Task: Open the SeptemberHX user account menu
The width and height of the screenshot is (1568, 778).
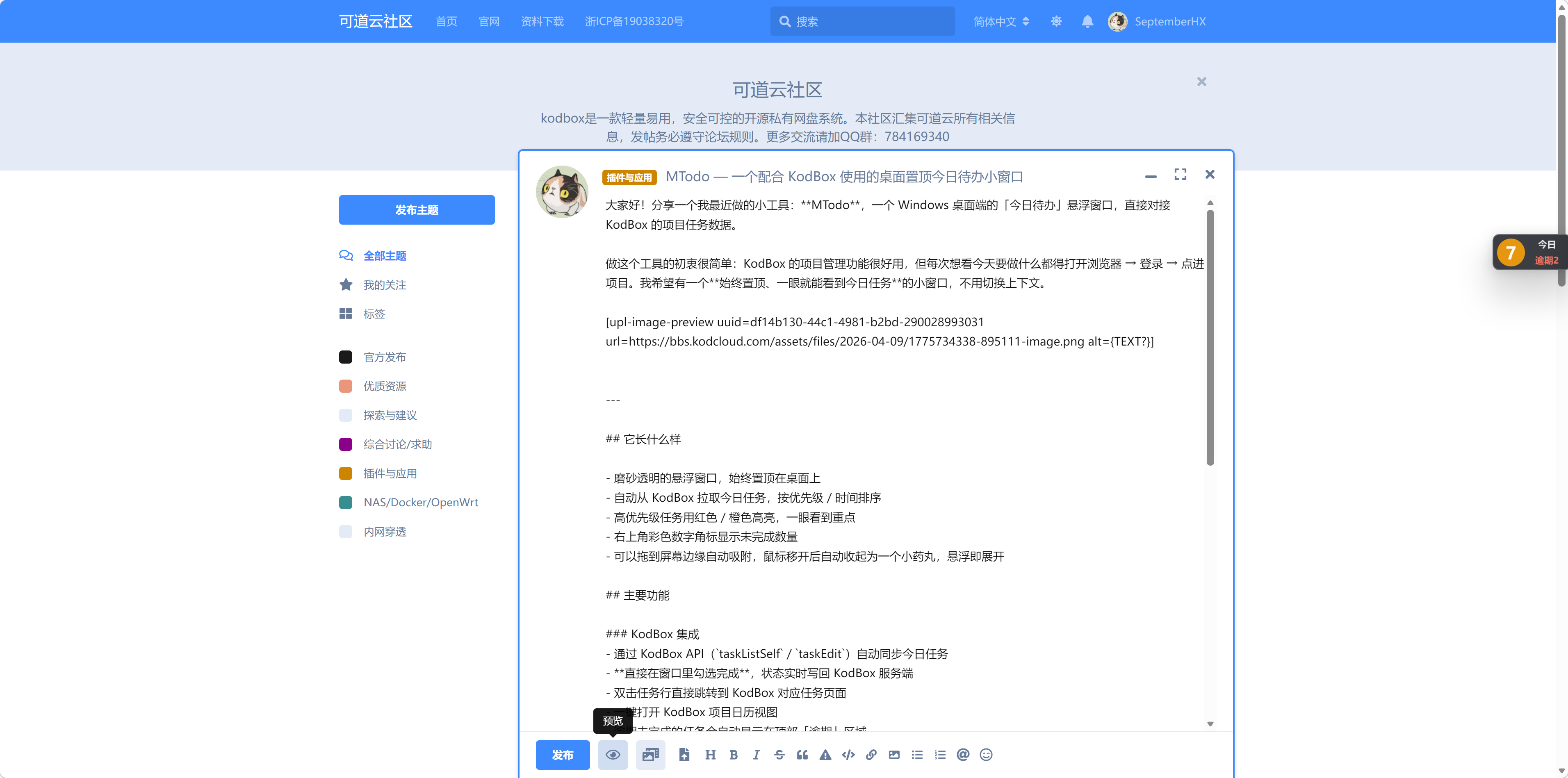Action: (x=1156, y=21)
